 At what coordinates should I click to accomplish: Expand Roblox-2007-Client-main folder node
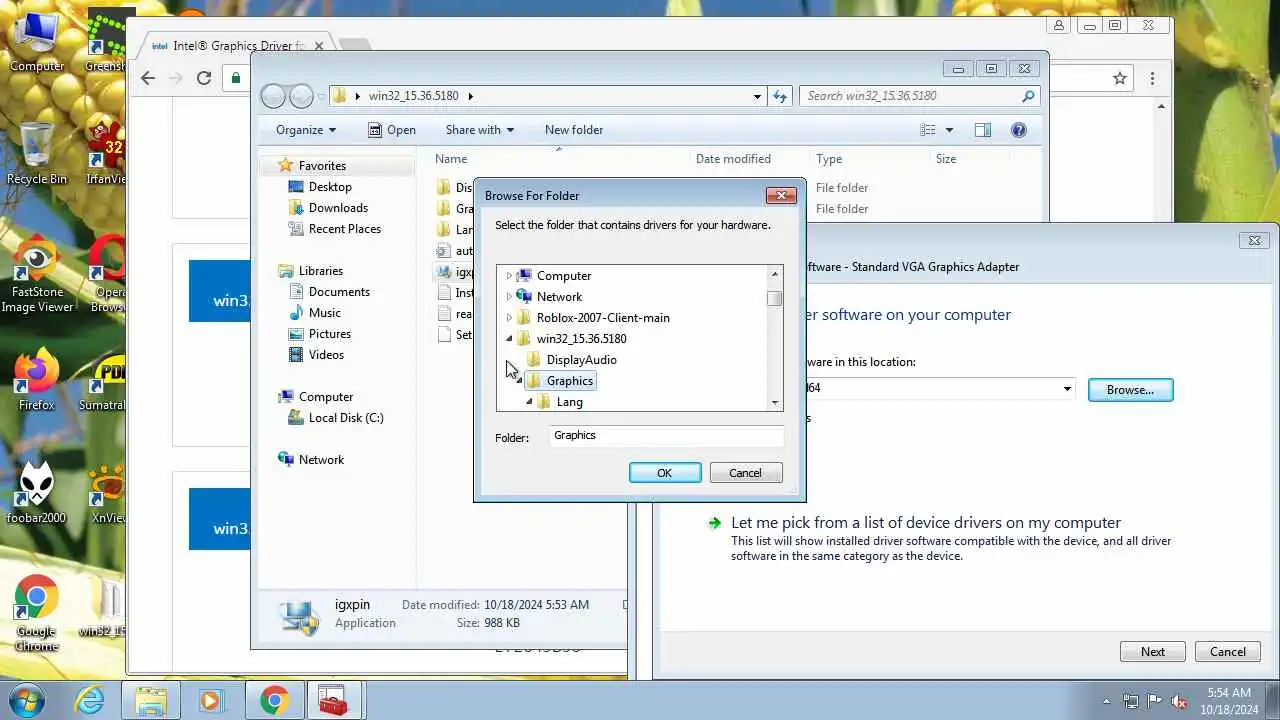coord(509,318)
